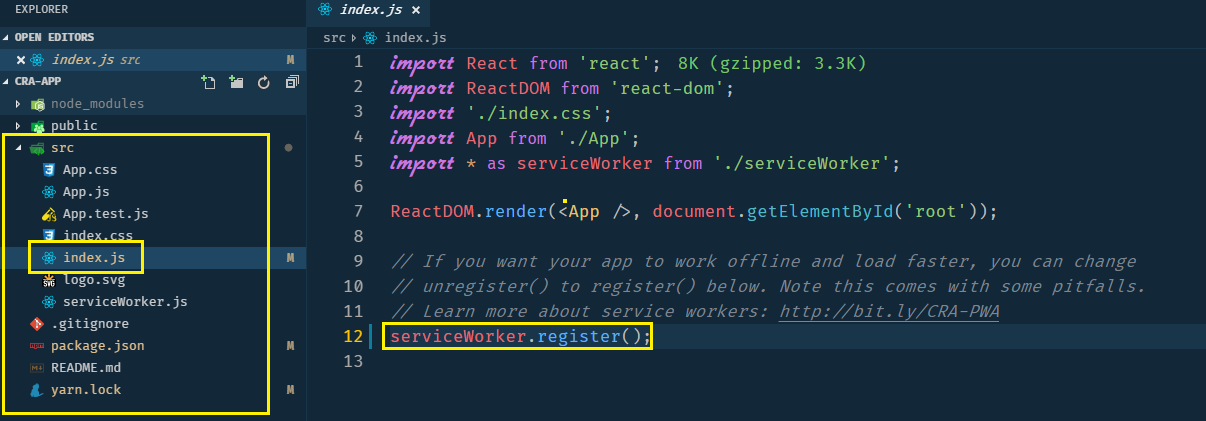1206x421 pixels.
Task: Click the src breadcrumb segment
Action: tap(334, 38)
